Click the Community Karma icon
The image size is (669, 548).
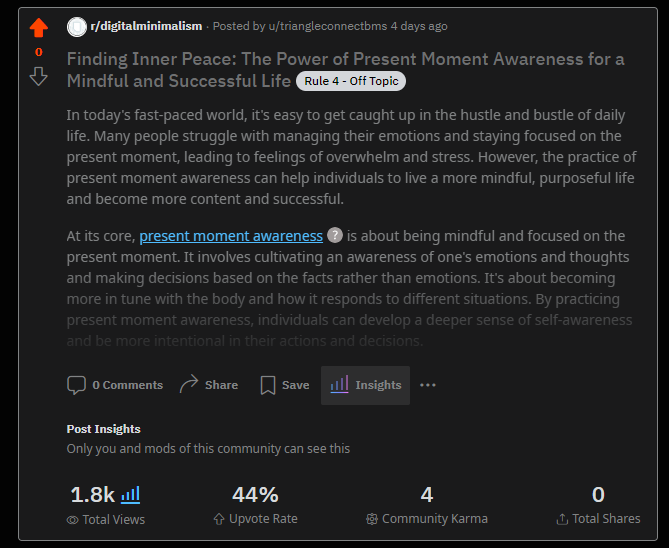[x=371, y=519]
